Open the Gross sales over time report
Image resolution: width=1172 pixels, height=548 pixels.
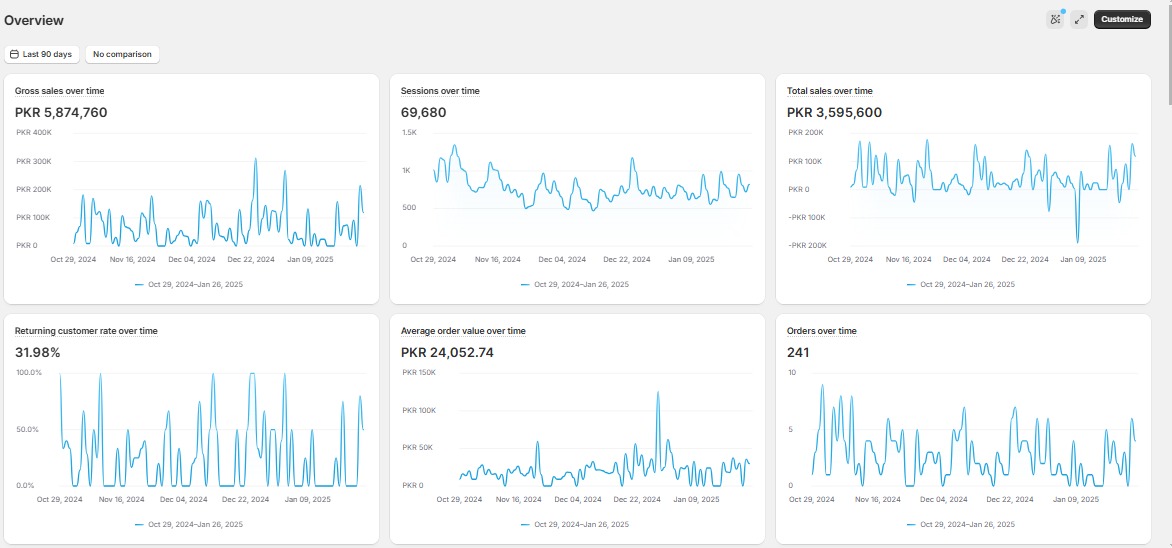point(59,91)
